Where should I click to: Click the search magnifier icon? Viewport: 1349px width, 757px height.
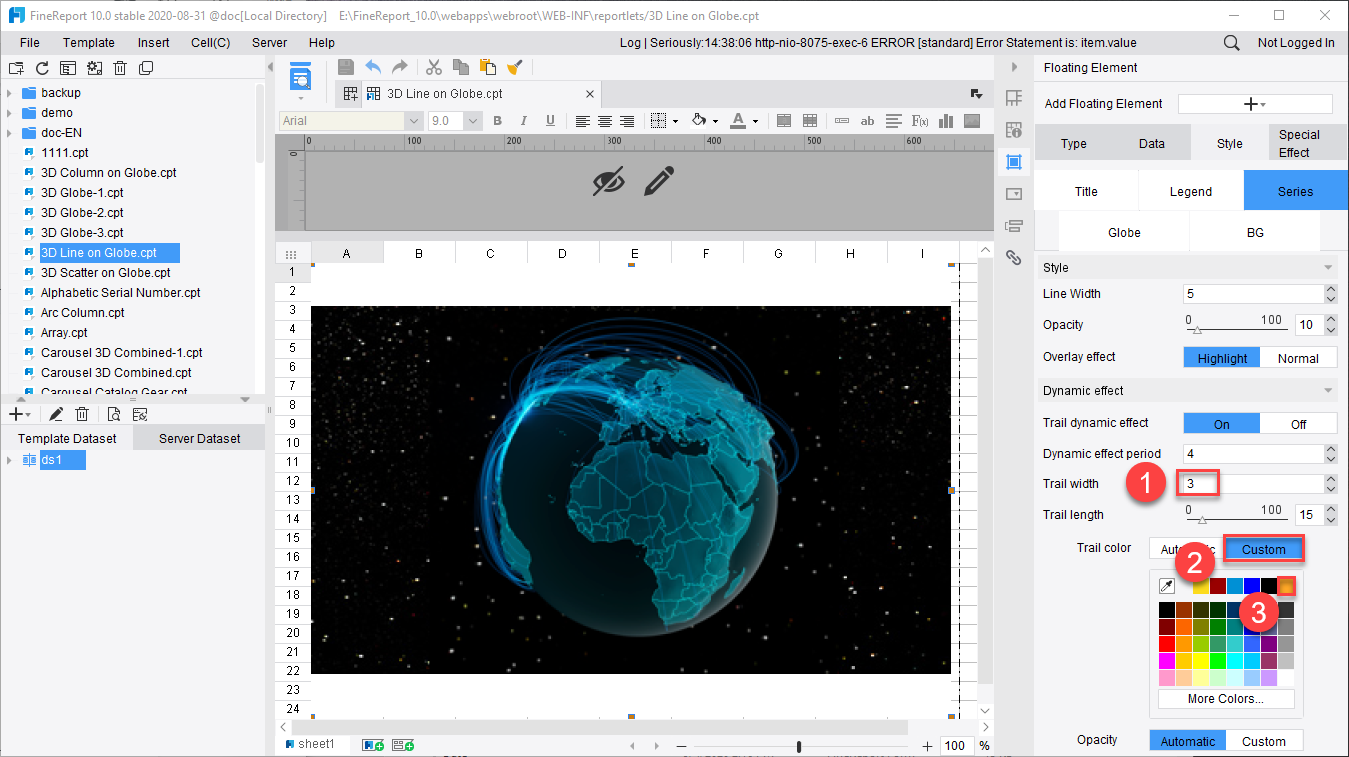(x=1231, y=43)
